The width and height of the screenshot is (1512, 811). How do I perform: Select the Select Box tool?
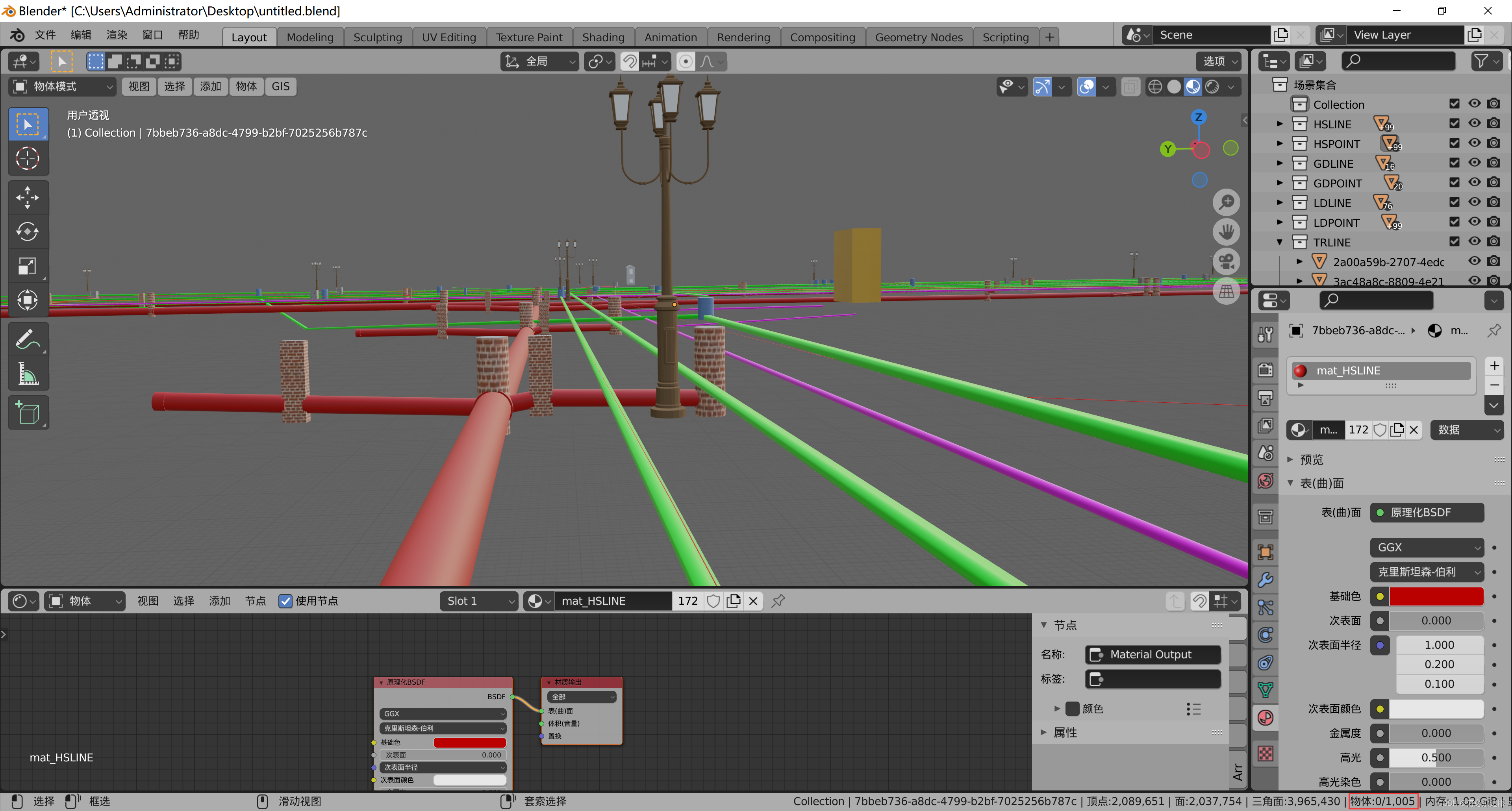28,124
